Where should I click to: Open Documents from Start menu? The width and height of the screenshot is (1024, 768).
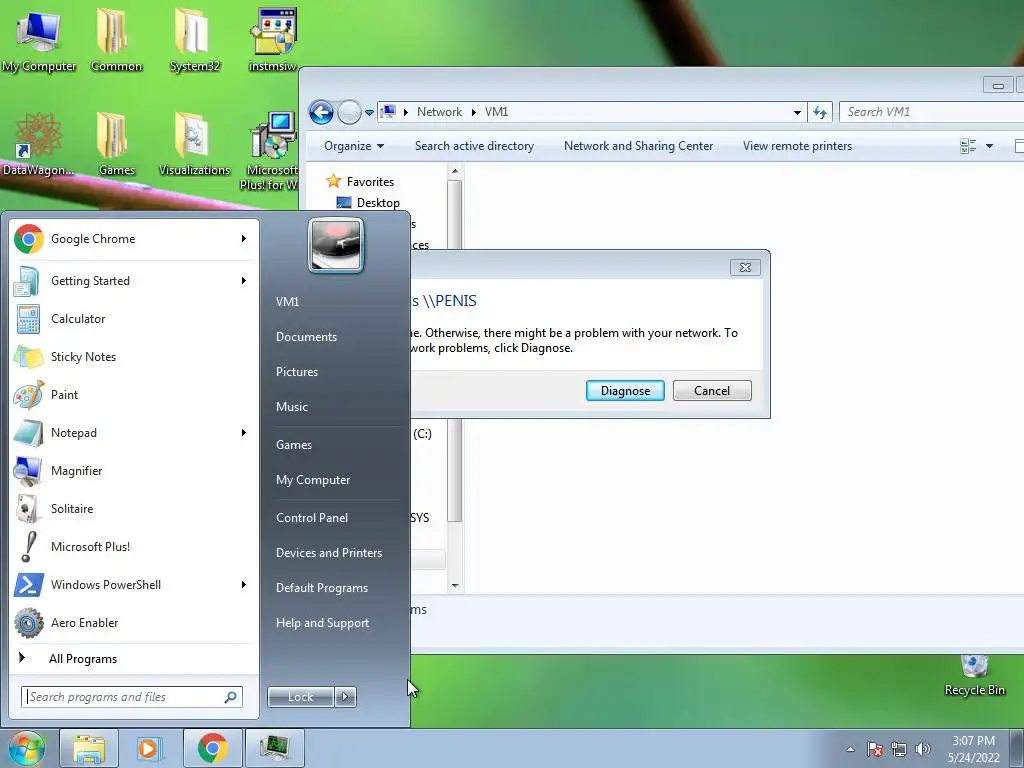pos(306,337)
